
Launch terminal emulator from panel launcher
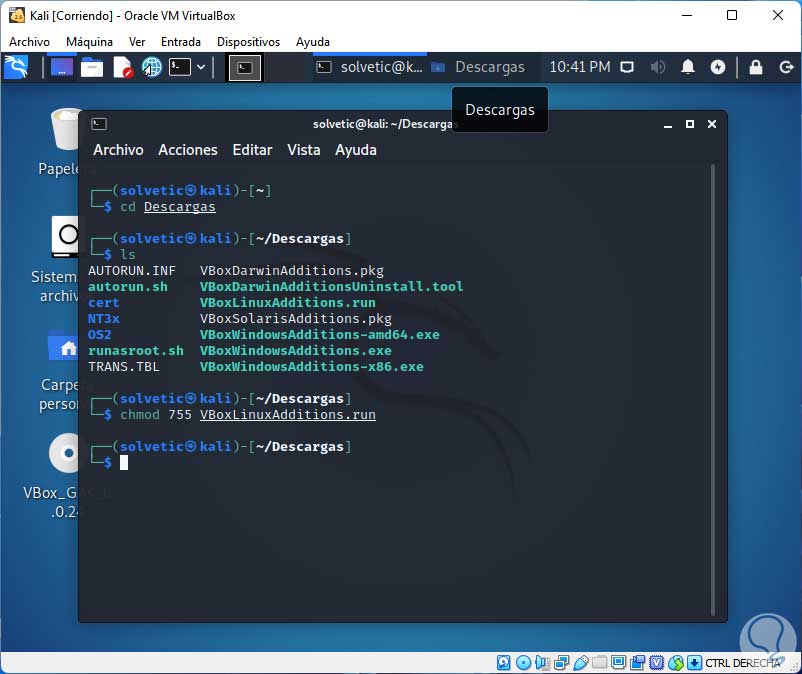[180, 67]
